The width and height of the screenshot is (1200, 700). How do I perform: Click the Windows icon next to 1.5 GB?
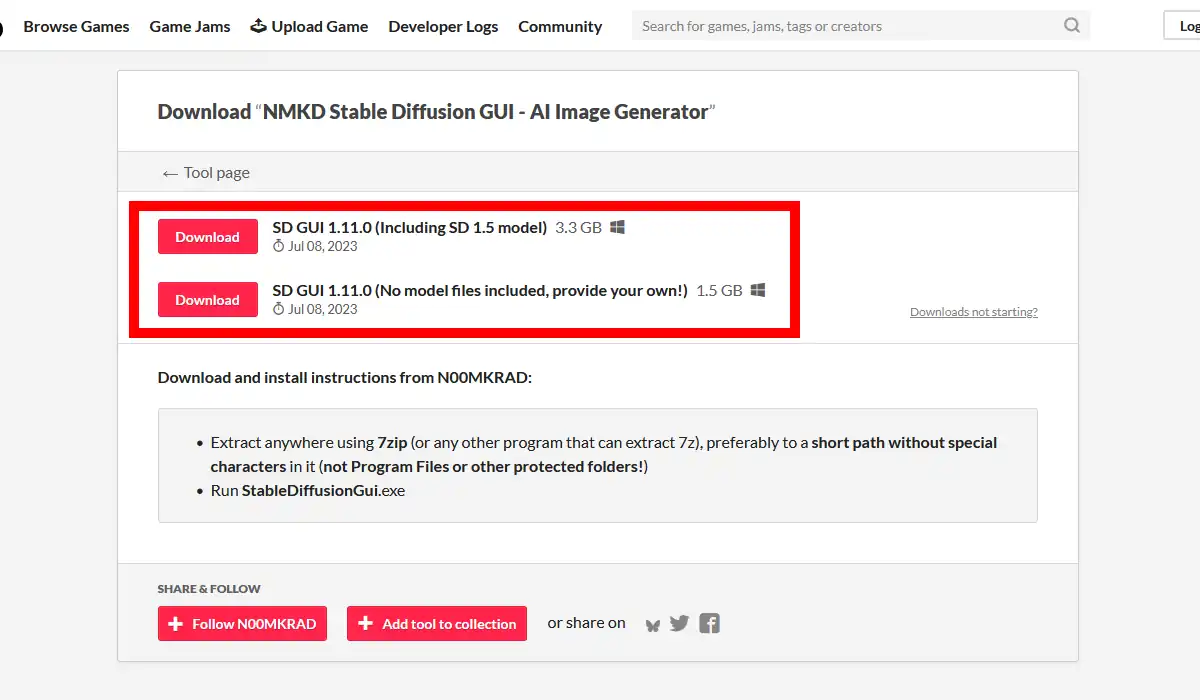[x=758, y=290]
